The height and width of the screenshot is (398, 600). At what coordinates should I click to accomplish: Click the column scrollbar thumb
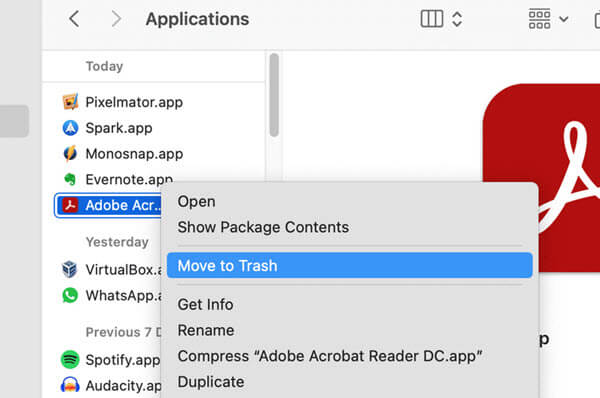pos(274,95)
